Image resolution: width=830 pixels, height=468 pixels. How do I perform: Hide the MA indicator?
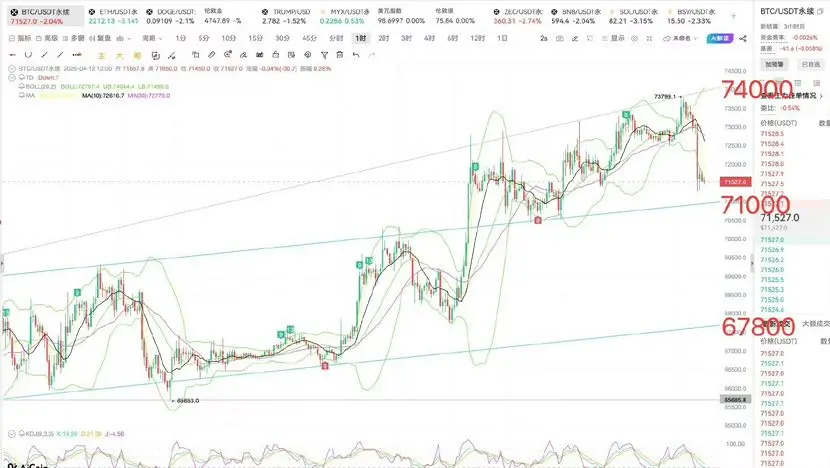click(22, 96)
